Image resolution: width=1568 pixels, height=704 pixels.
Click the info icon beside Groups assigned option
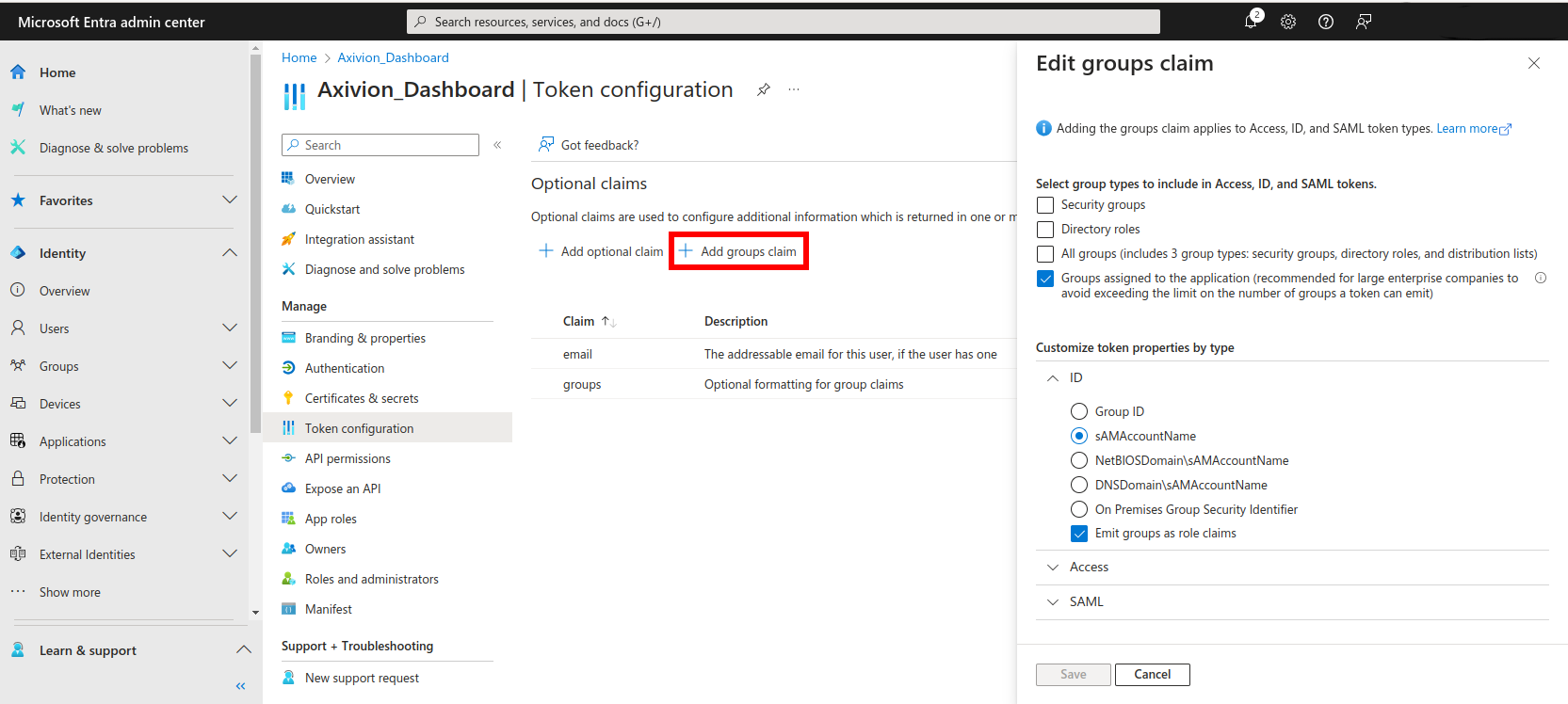coord(1541,278)
